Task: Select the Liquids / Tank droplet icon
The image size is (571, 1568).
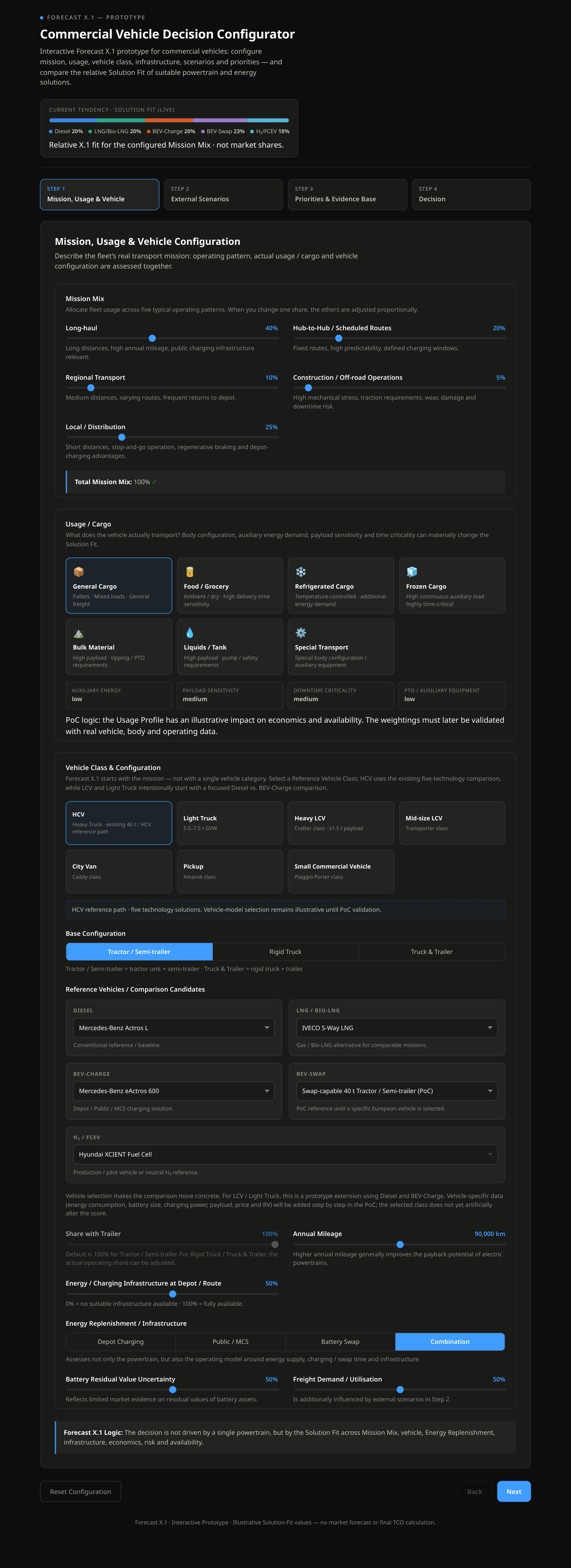Action: (189, 633)
